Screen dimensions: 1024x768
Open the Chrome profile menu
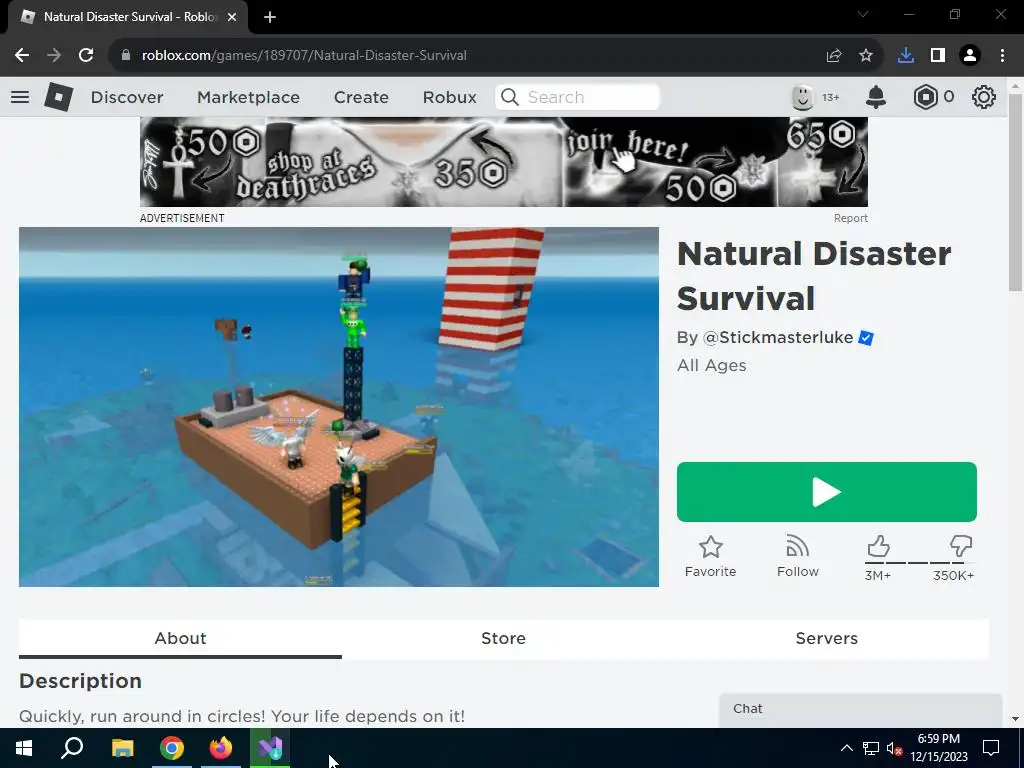pos(970,56)
